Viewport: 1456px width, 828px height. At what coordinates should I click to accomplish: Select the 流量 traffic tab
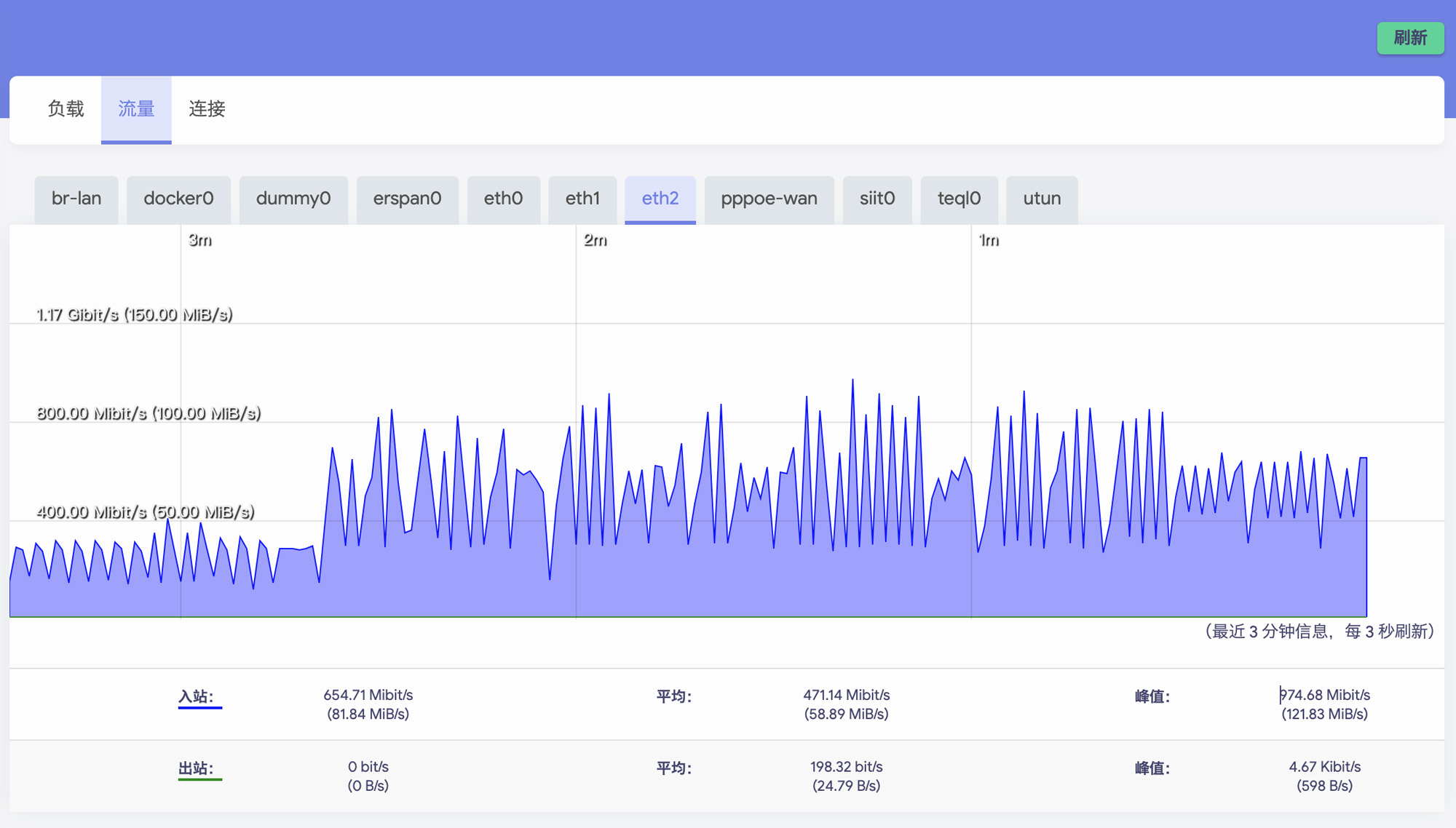pos(136,109)
